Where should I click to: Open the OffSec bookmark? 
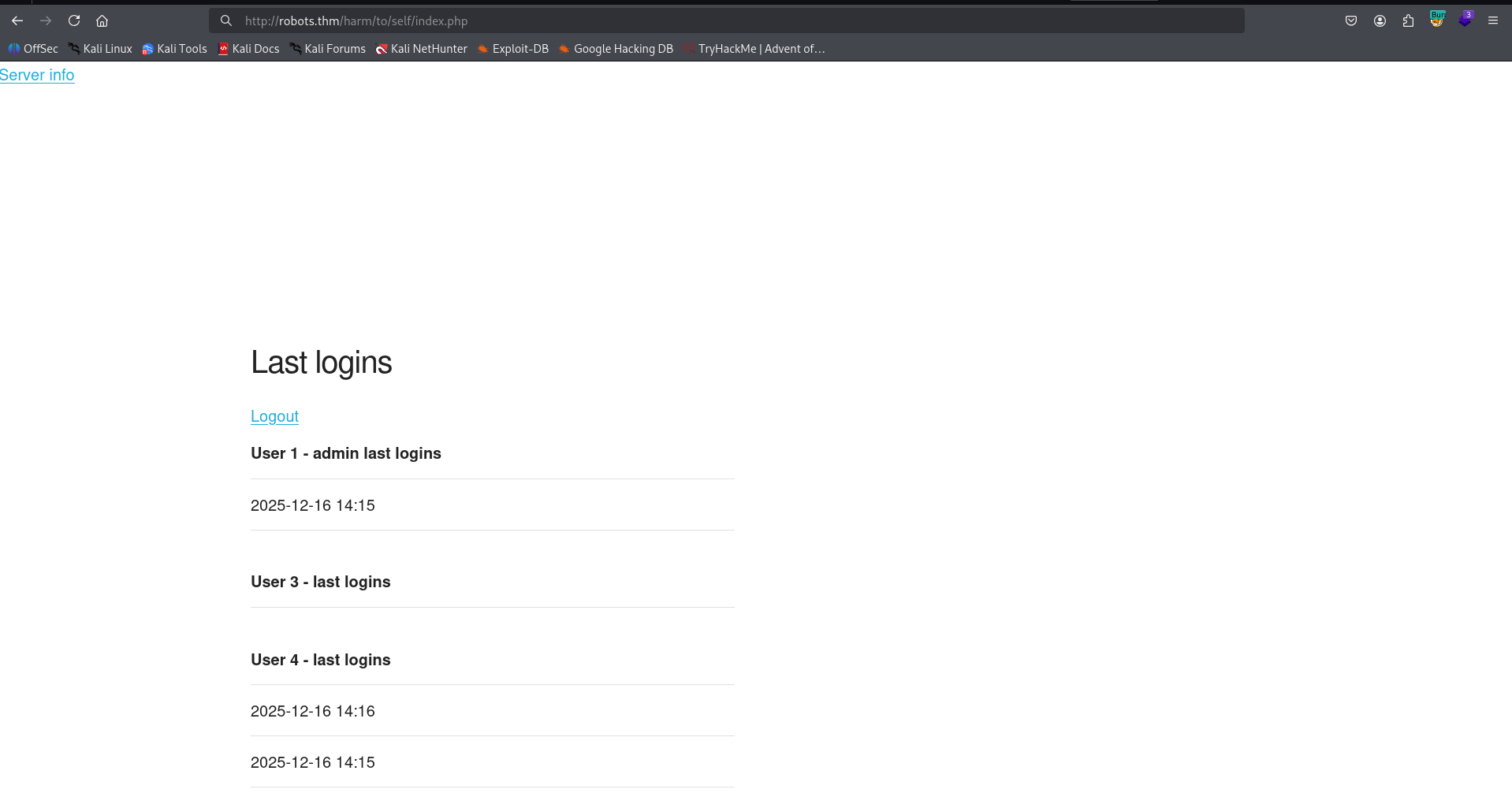33,49
